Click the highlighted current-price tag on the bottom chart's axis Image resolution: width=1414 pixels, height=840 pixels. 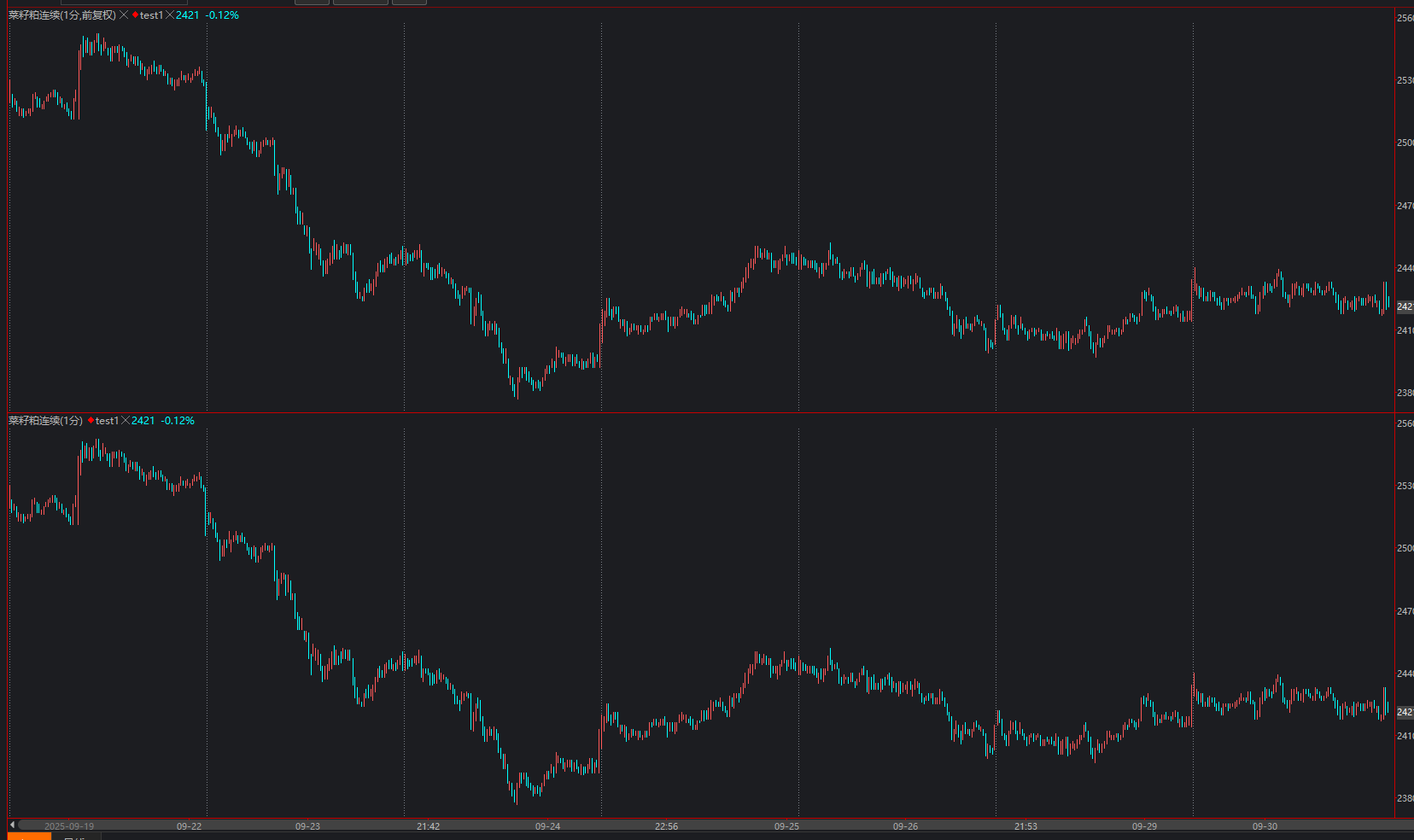coord(1405,712)
